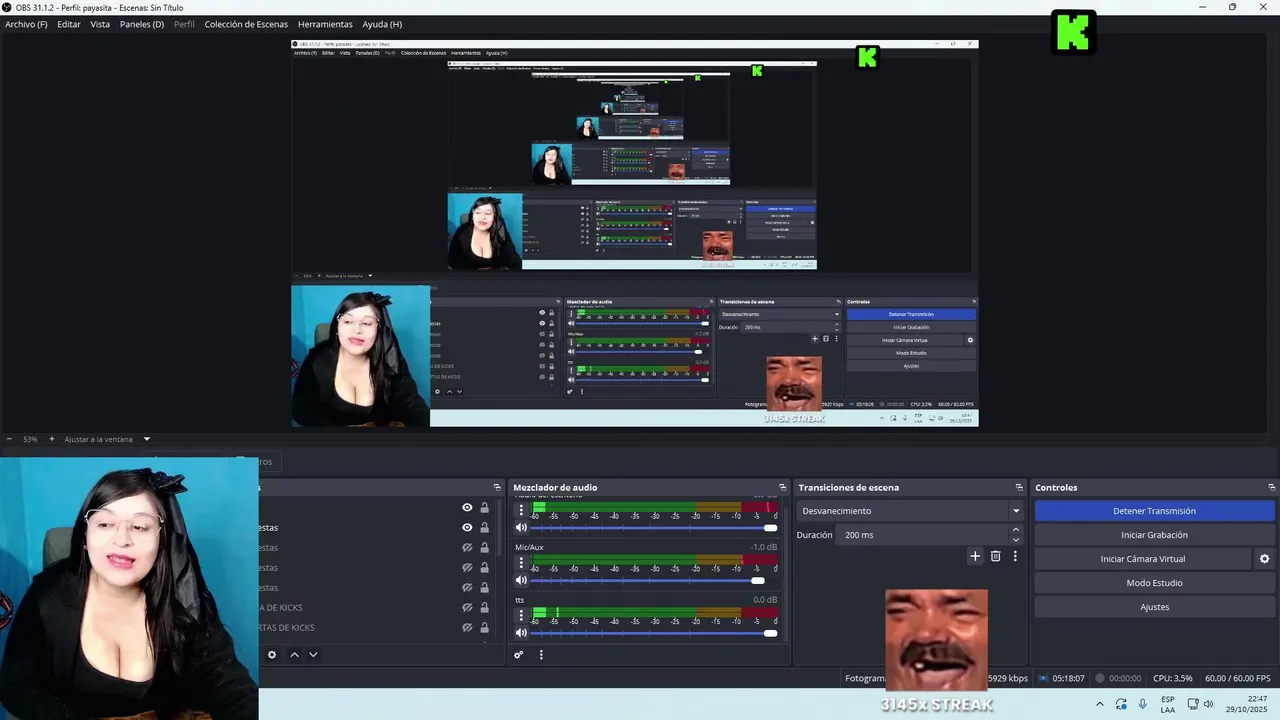Open virtual camera settings gear
The width and height of the screenshot is (1280, 720).
(x=1264, y=559)
